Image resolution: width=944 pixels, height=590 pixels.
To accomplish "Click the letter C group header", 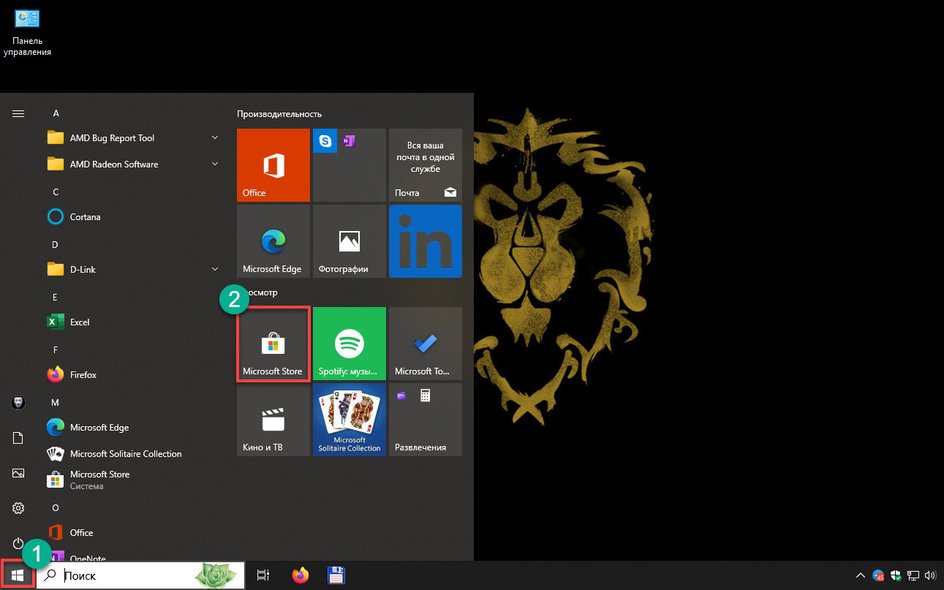I will pos(55,192).
